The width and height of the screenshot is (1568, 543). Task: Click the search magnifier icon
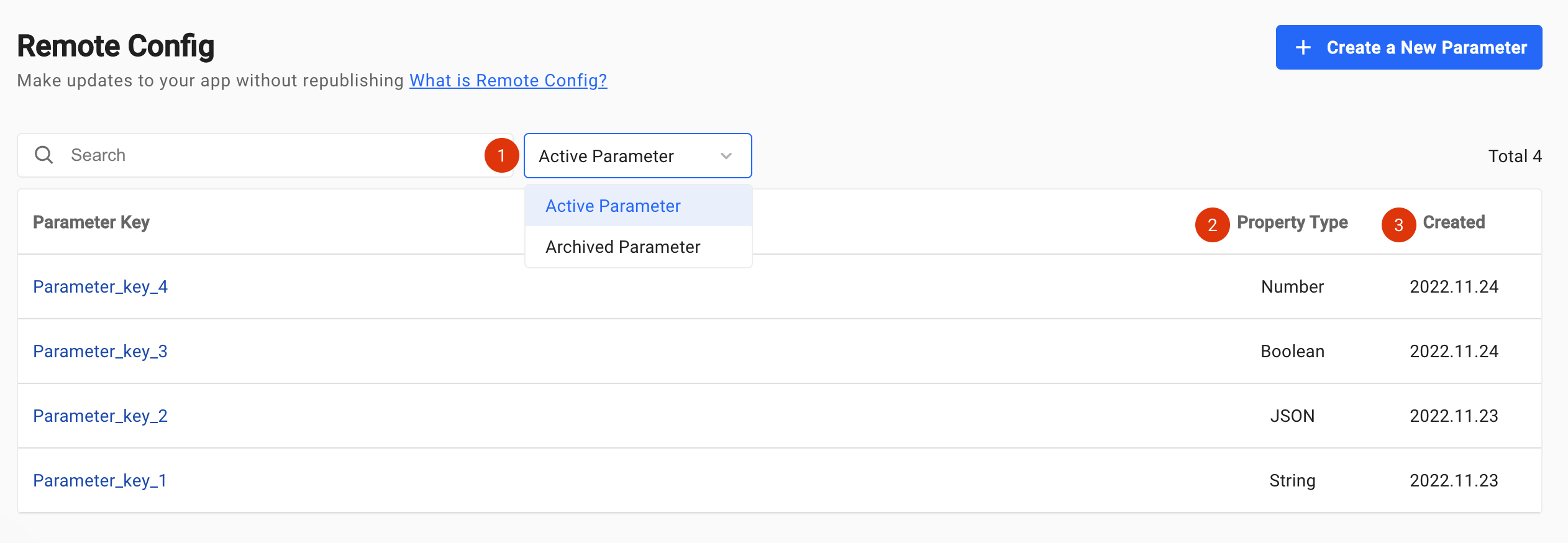(x=43, y=155)
